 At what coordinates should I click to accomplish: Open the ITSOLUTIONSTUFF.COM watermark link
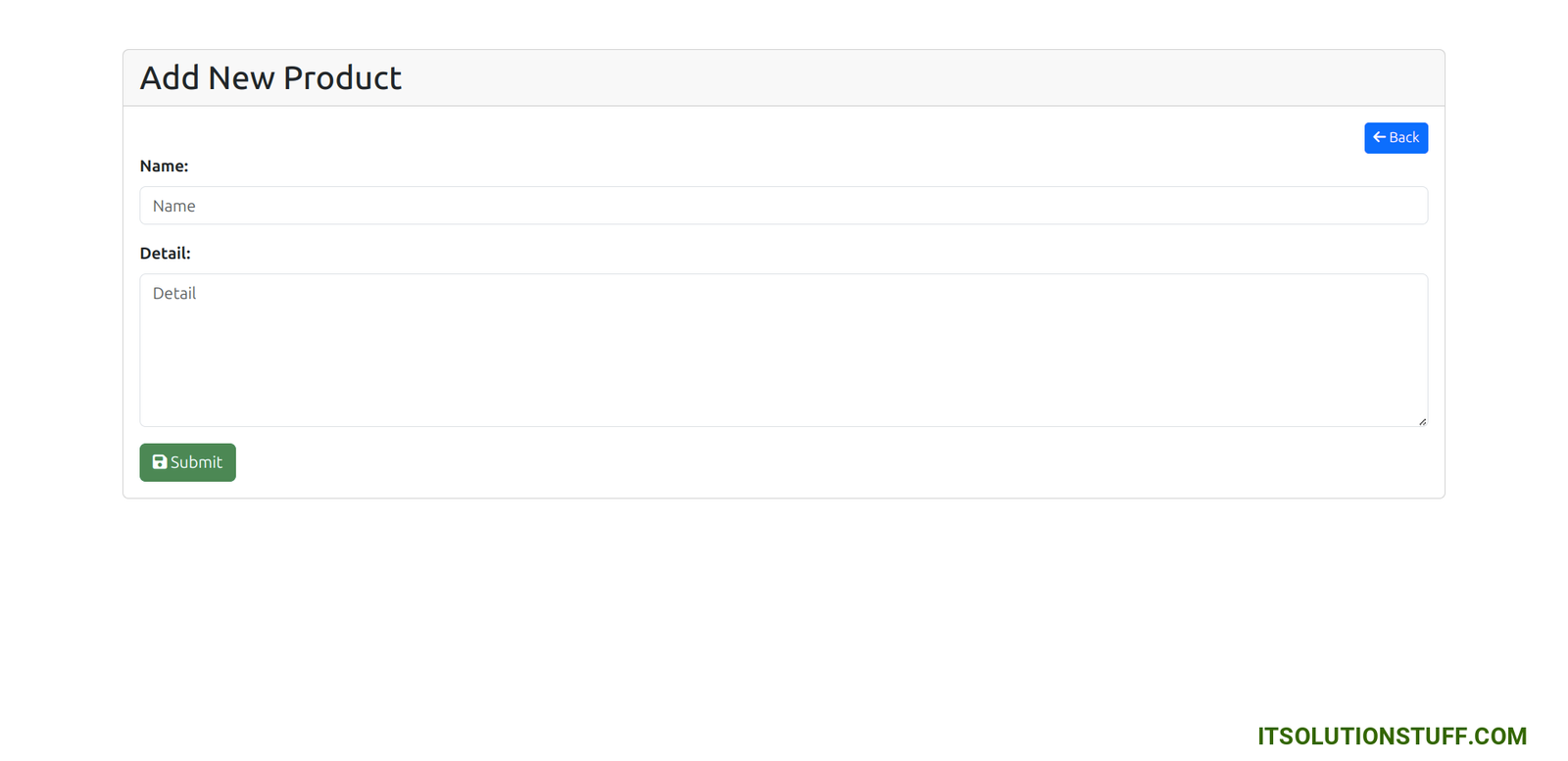pyautogui.click(x=1392, y=737)
